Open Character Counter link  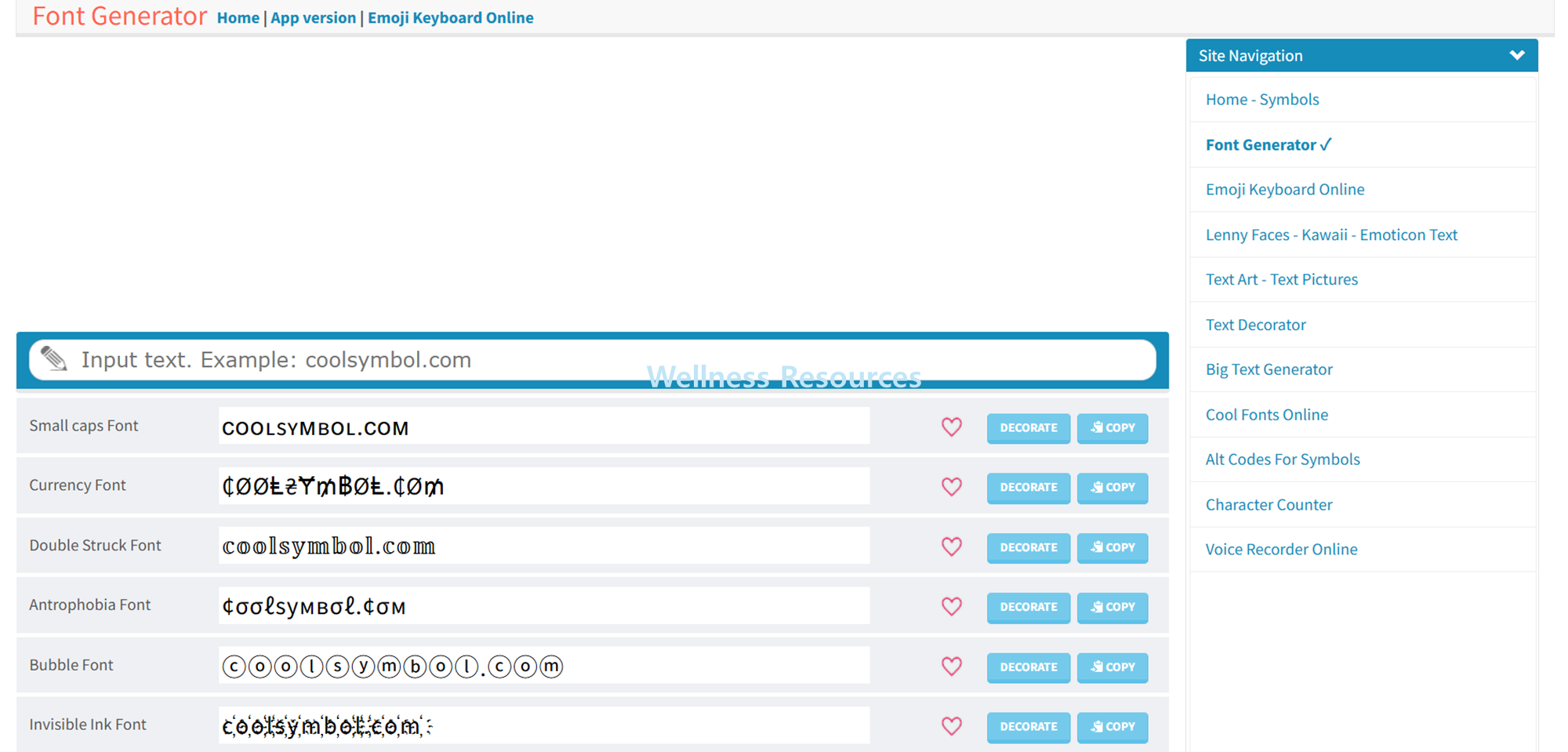click(1269, 505)
